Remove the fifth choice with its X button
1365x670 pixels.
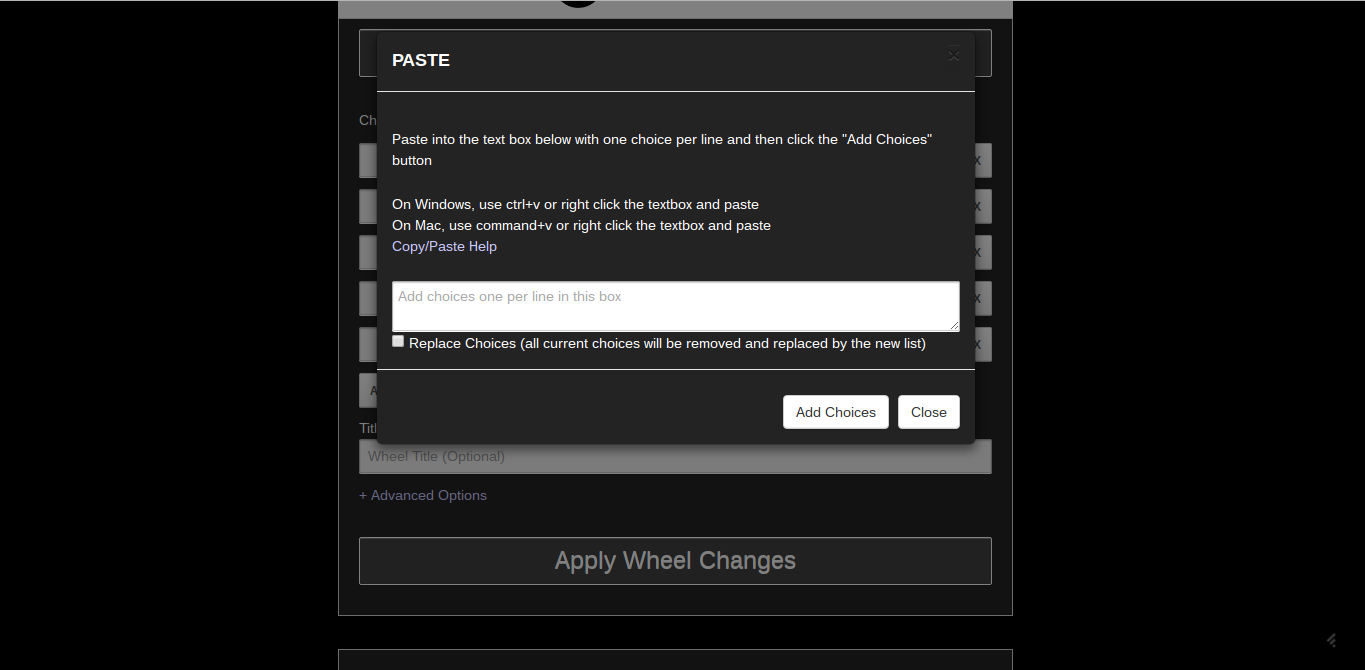click(979, 344)
